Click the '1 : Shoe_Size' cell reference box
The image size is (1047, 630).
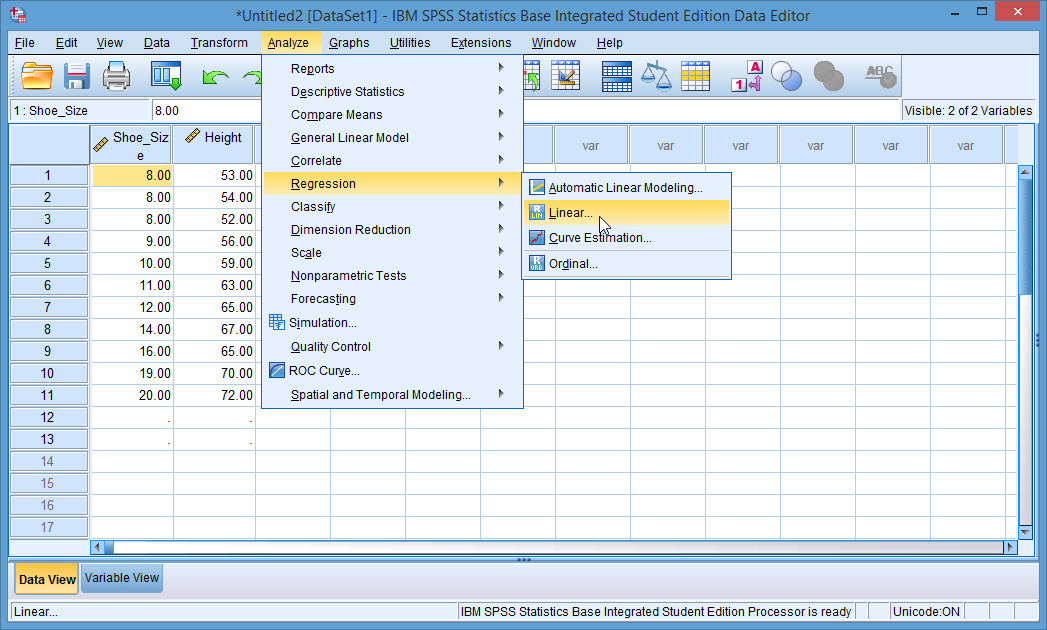(79, 110)
